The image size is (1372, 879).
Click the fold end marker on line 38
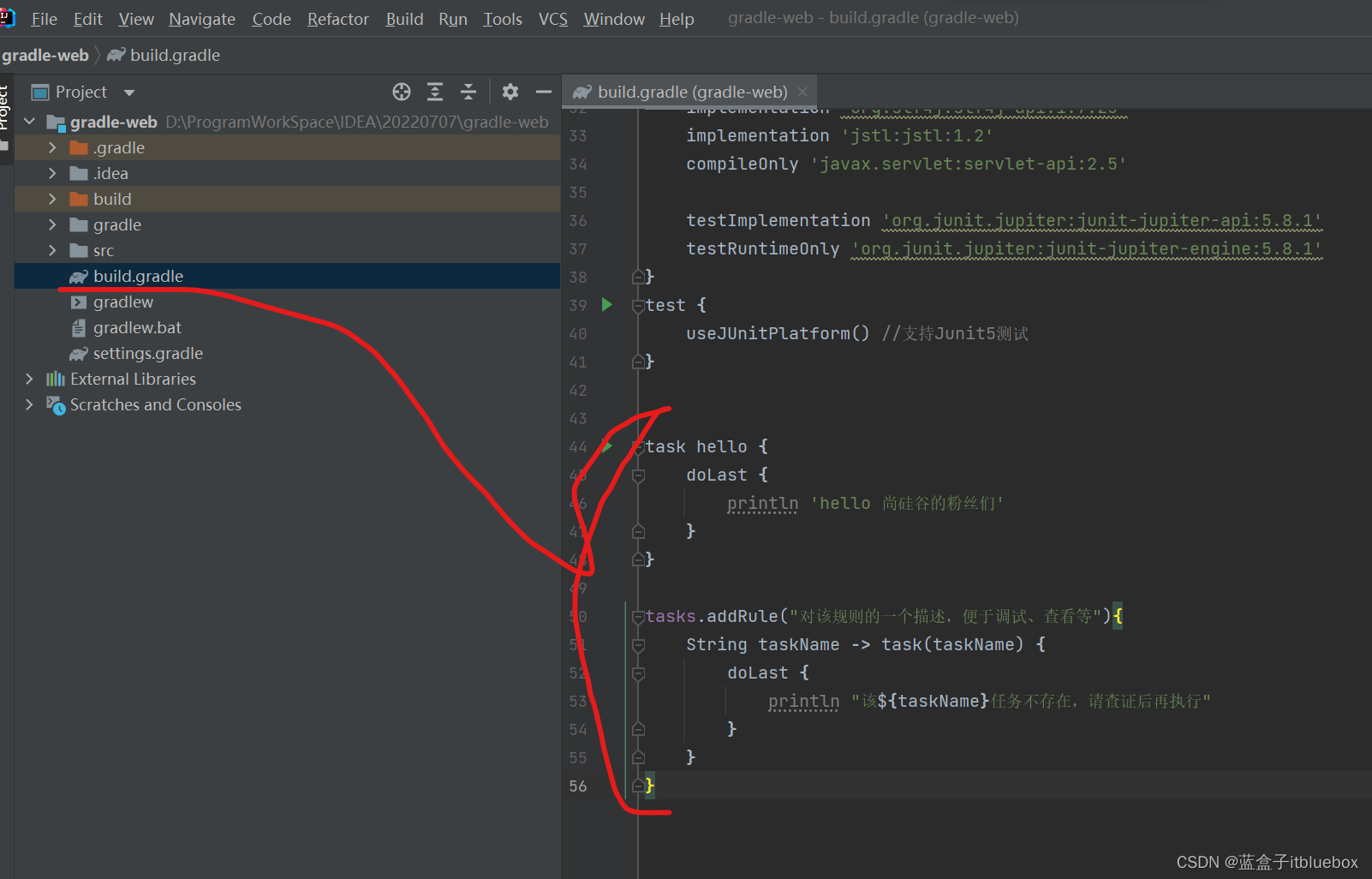pyautogui.click(x=638, y=277)
